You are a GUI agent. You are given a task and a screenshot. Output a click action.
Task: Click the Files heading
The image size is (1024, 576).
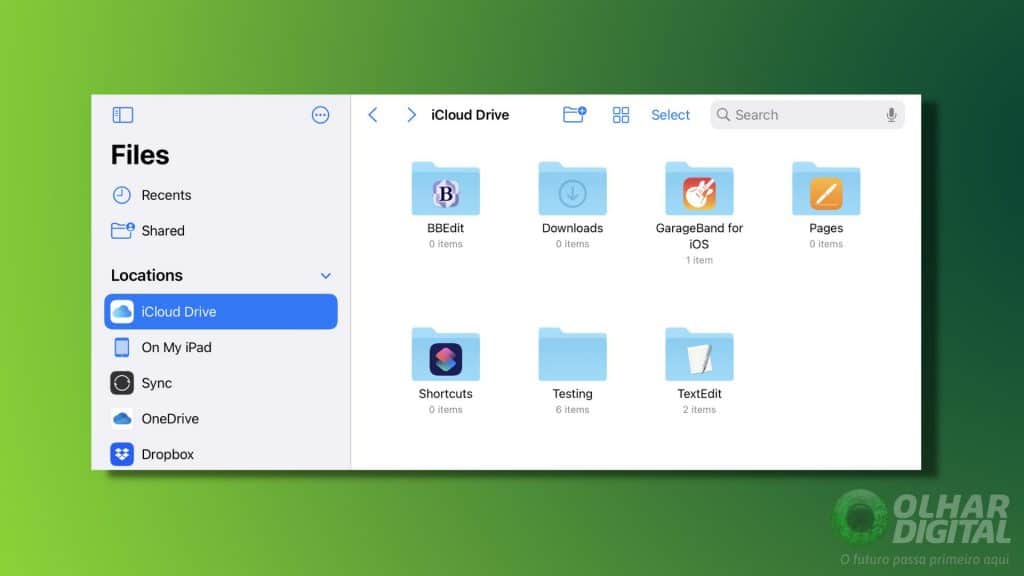pos(140,155)
